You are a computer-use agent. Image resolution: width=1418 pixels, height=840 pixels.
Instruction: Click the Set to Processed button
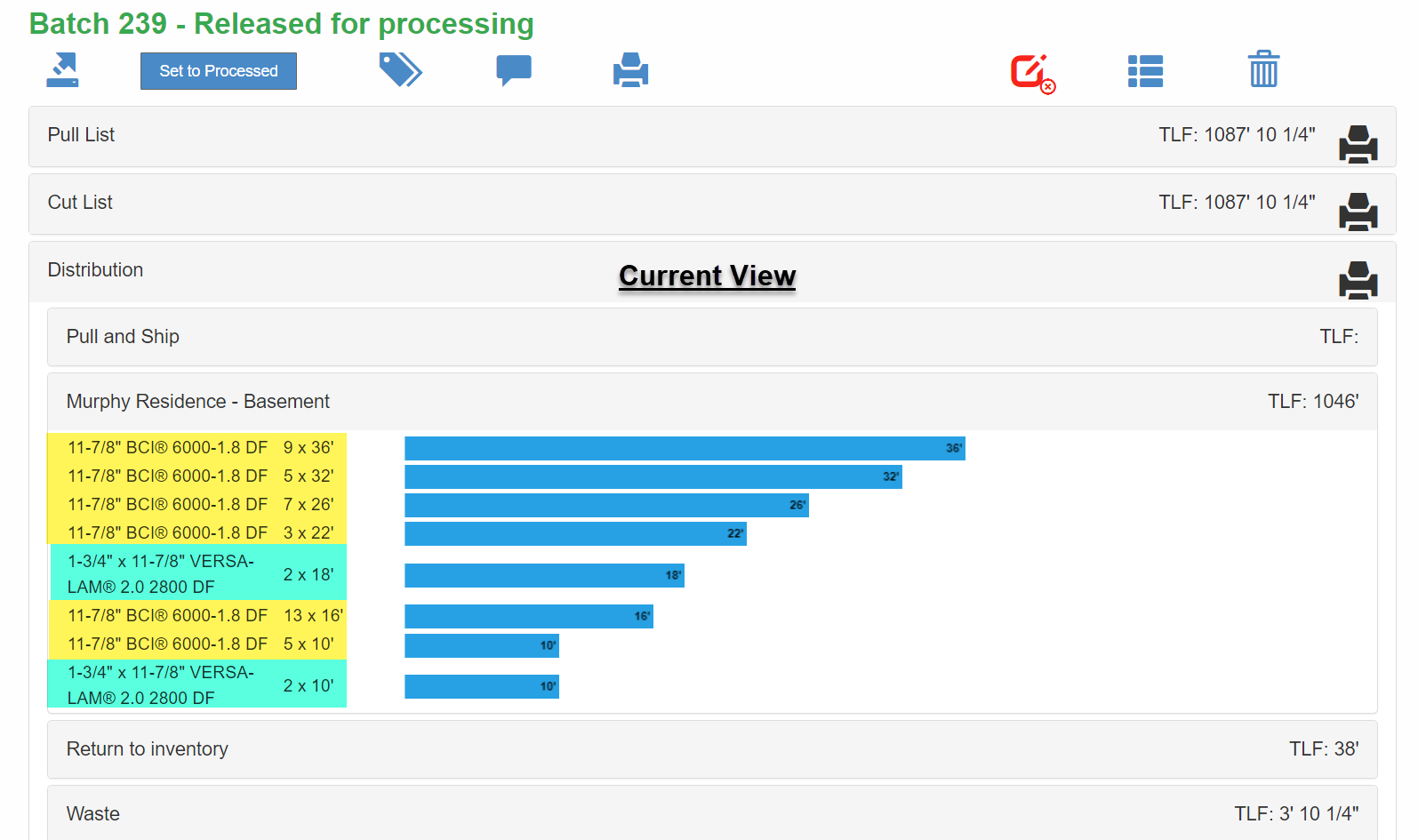(219, 71)
